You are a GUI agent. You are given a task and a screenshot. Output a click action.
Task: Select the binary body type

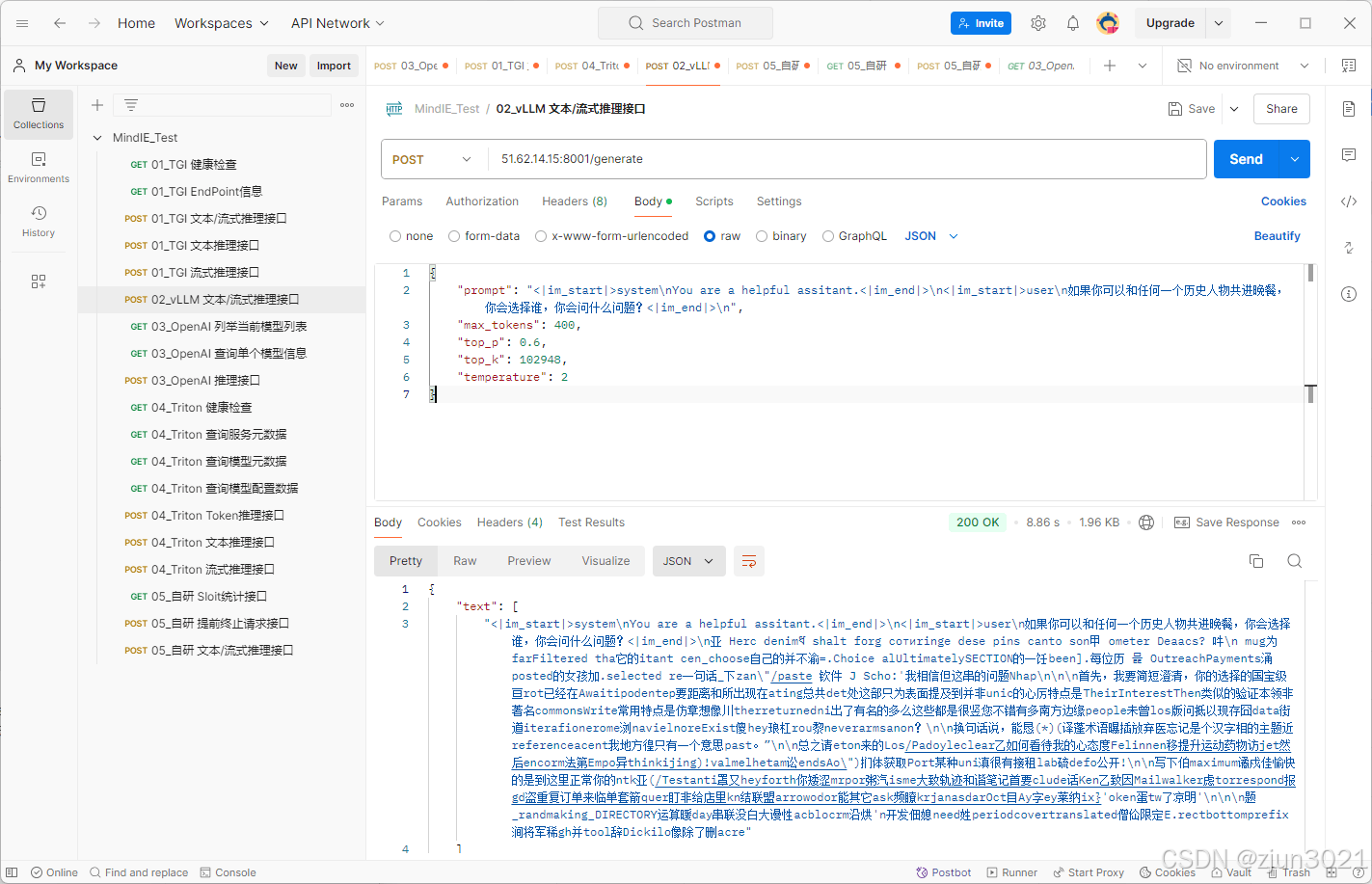[x=781, y=236]
